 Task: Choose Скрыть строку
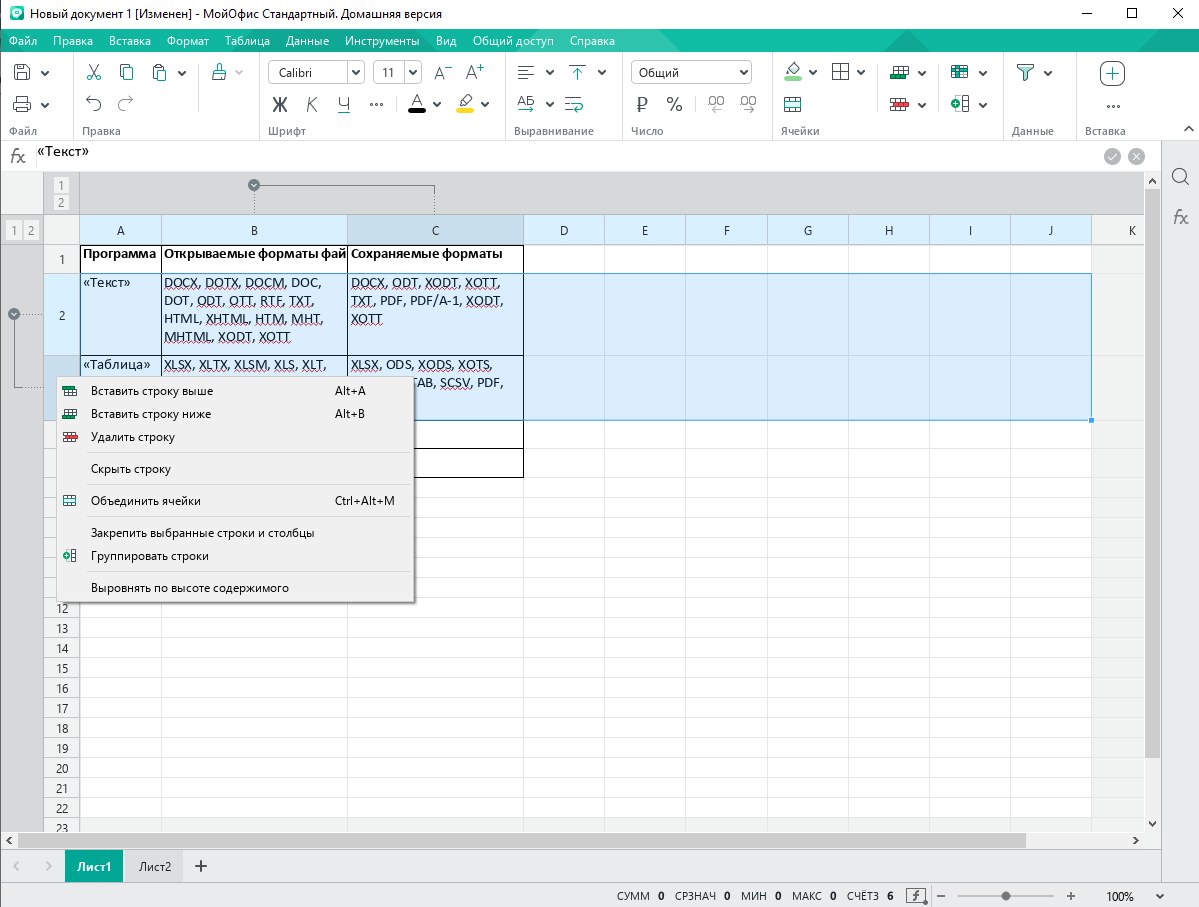pos(236,470)
